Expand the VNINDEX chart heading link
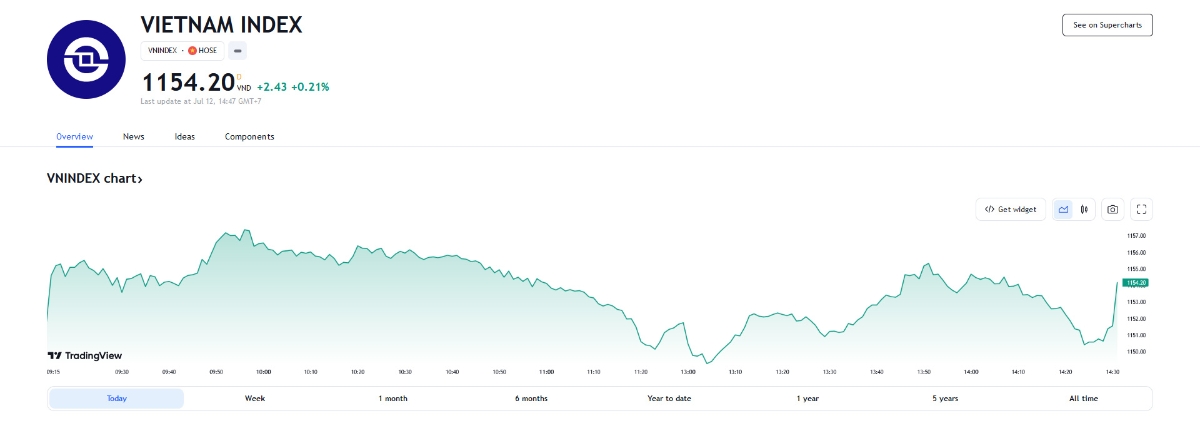Viewport: 1200px width, 428px height. click(95, 179)
